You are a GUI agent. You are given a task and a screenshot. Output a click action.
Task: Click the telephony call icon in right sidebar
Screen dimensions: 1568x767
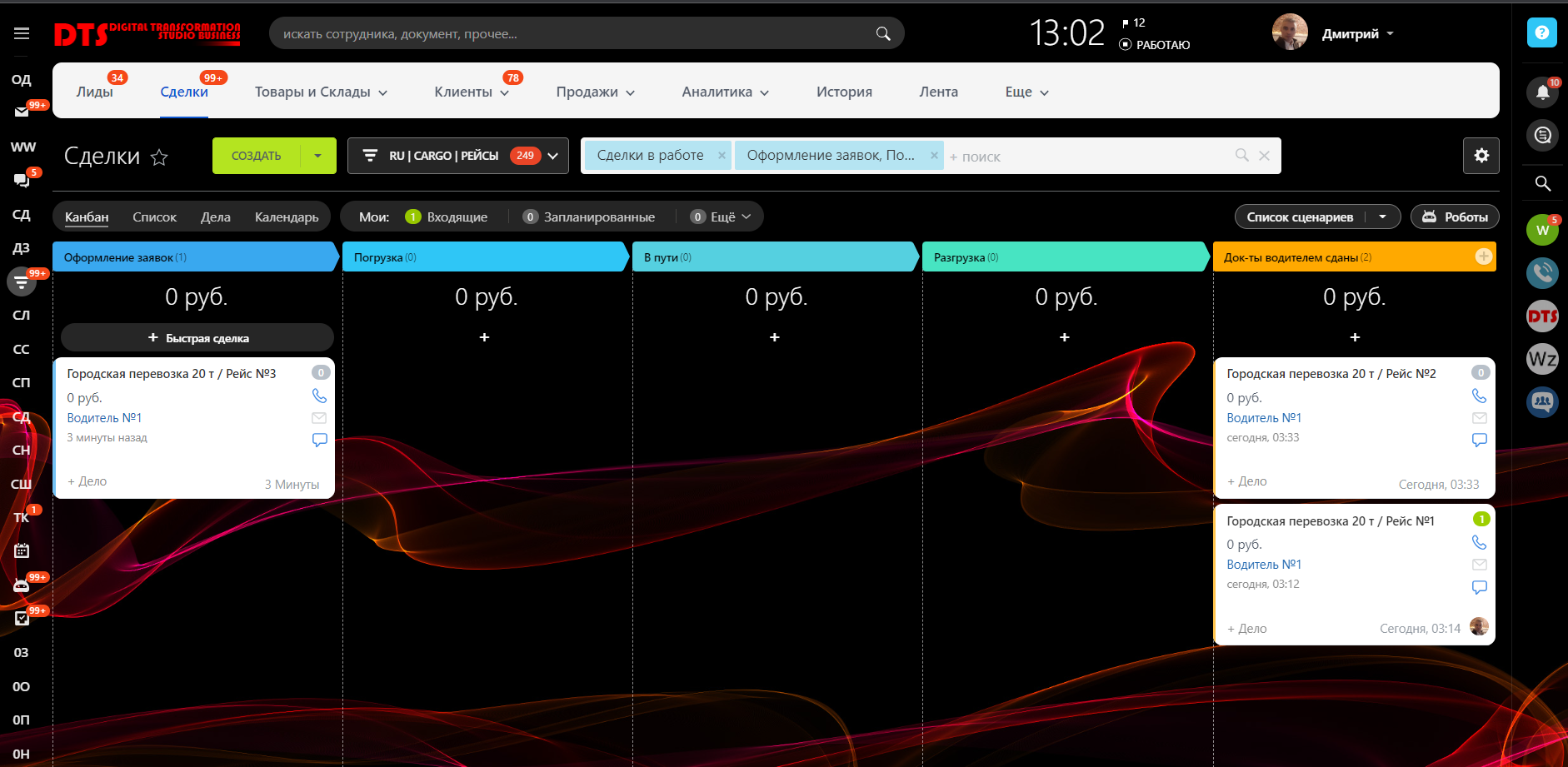tap(1542, 272)
